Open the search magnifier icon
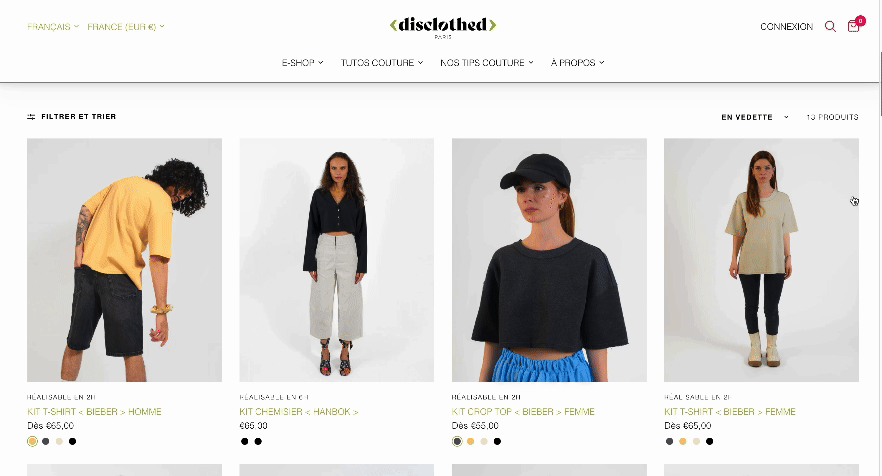The width and height of the screenshot is (882, 476). click(x=830, y=26)
